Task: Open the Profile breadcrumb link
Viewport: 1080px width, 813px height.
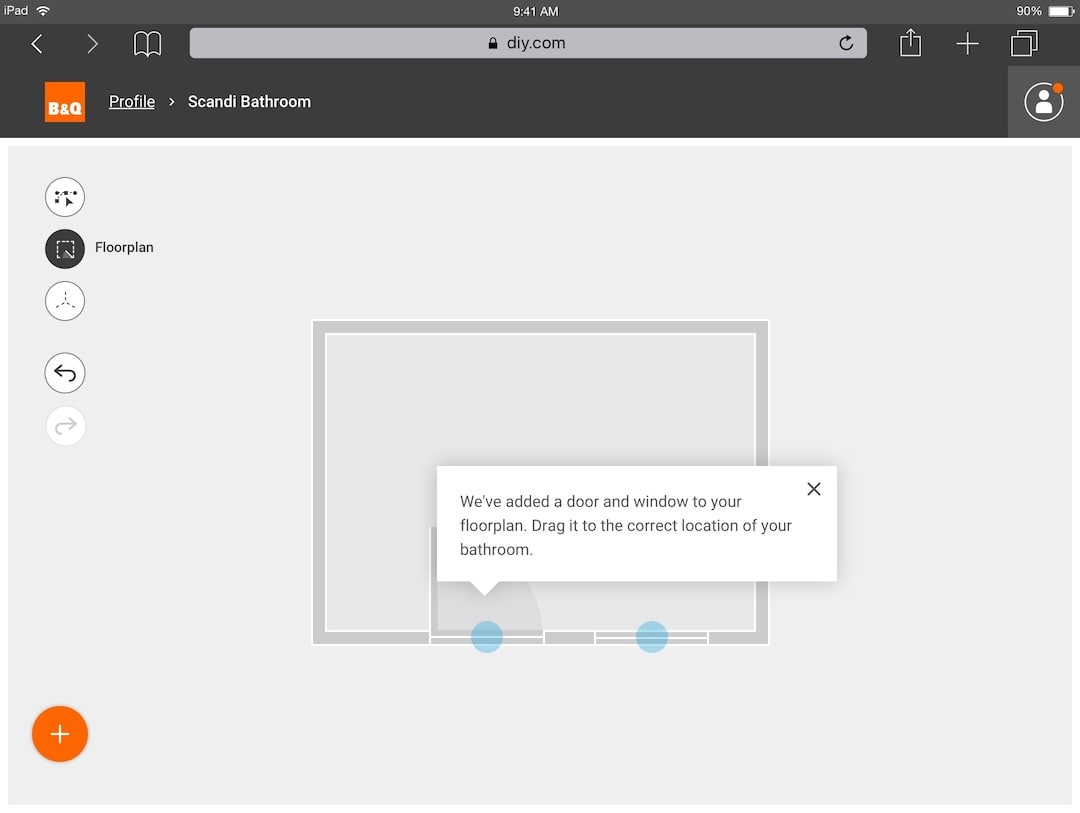Action: click(132, 102)
